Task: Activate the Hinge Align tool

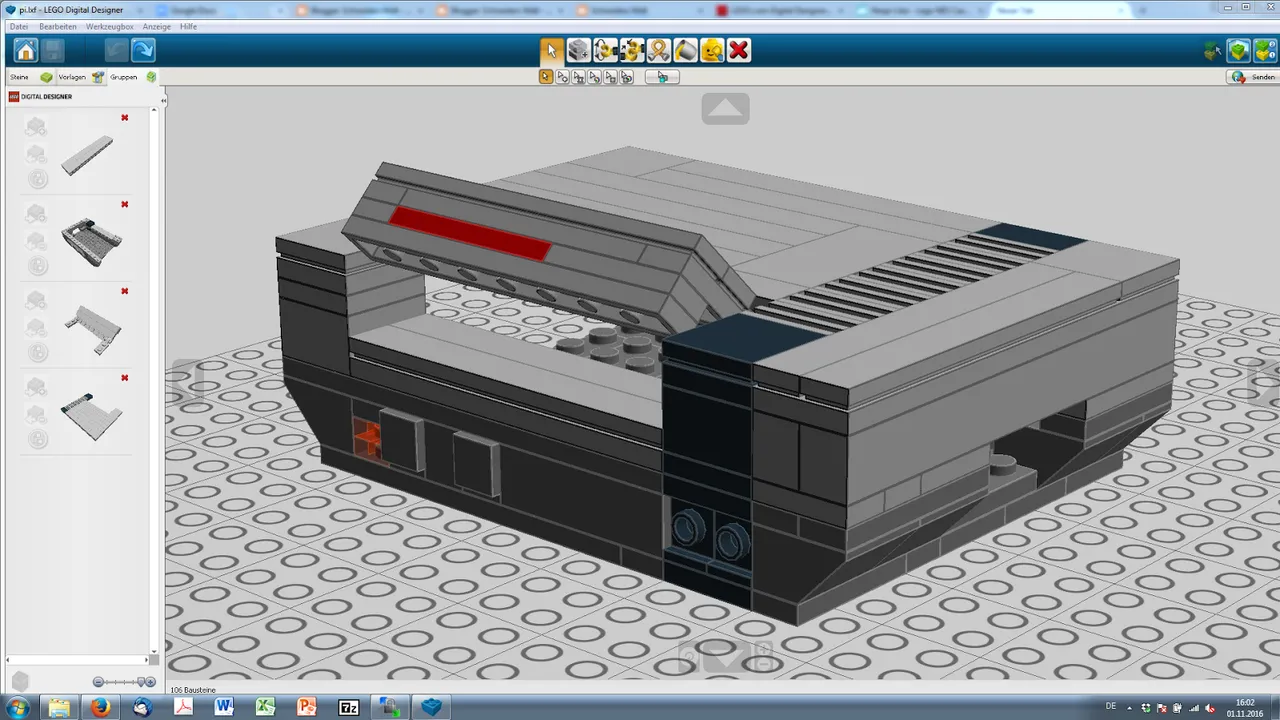Action: (632, 50)
